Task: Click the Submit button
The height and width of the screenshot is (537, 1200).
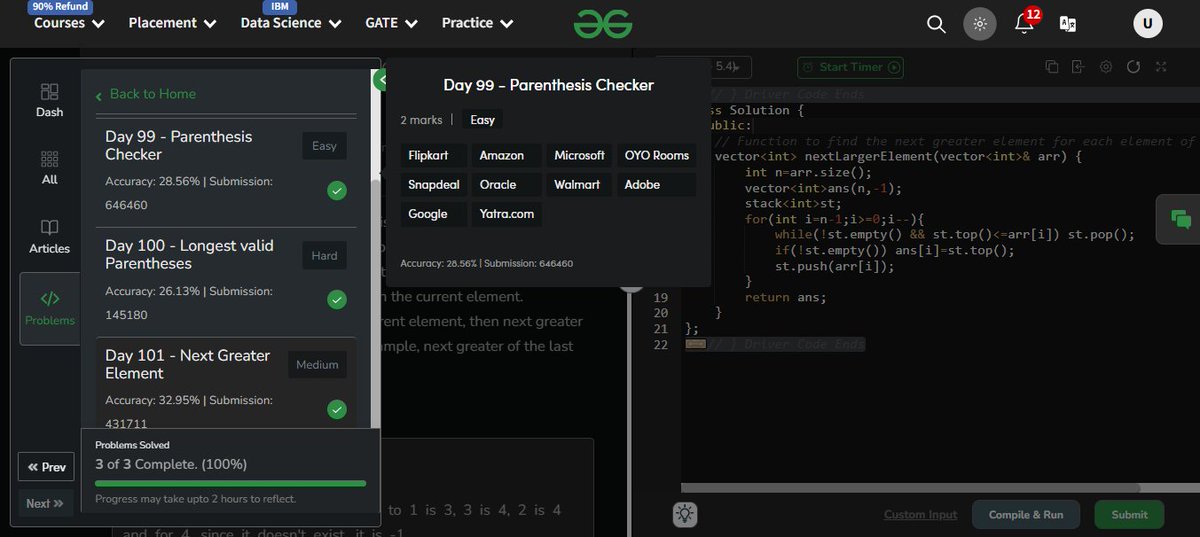Action: coord(1129,514)
